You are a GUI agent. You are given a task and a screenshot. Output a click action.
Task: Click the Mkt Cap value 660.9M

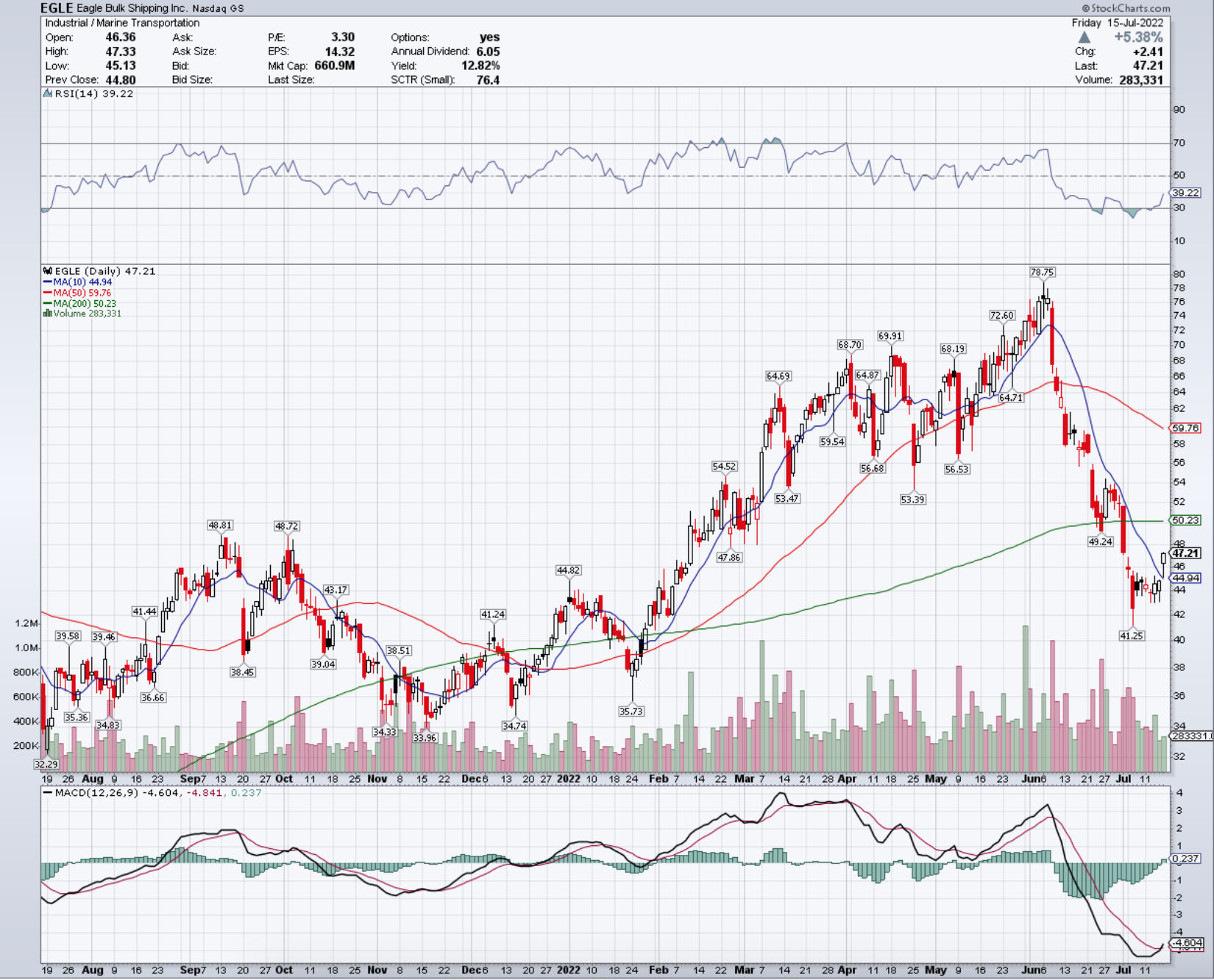pos(335,65)
